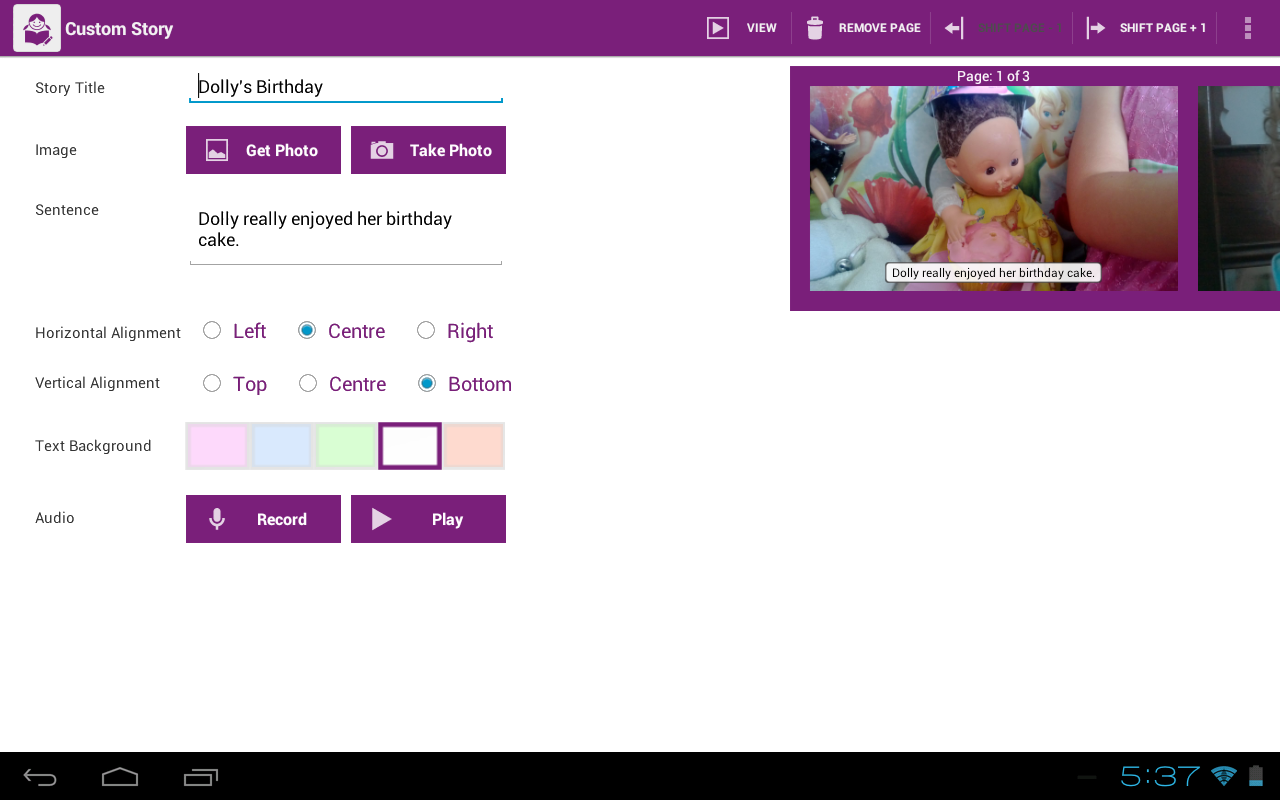Click the 'Custom Story' app title
The image size is (1280, 800).
point(119,29)
